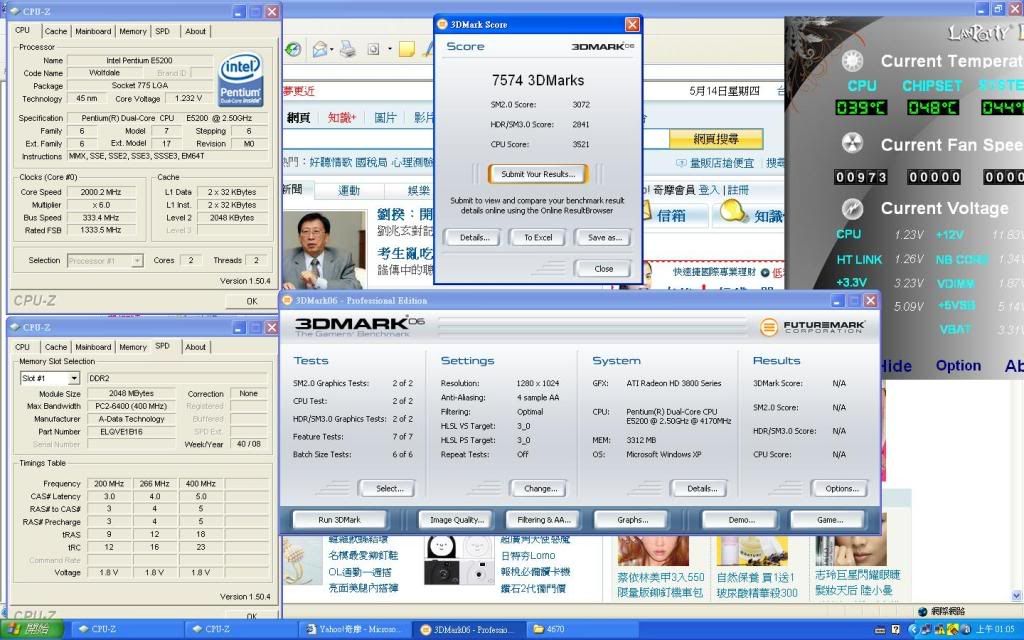This screenshot has height=640, width=1024.
Task: Click the Graphs button in 3DMark06
Action: point(632,520)
